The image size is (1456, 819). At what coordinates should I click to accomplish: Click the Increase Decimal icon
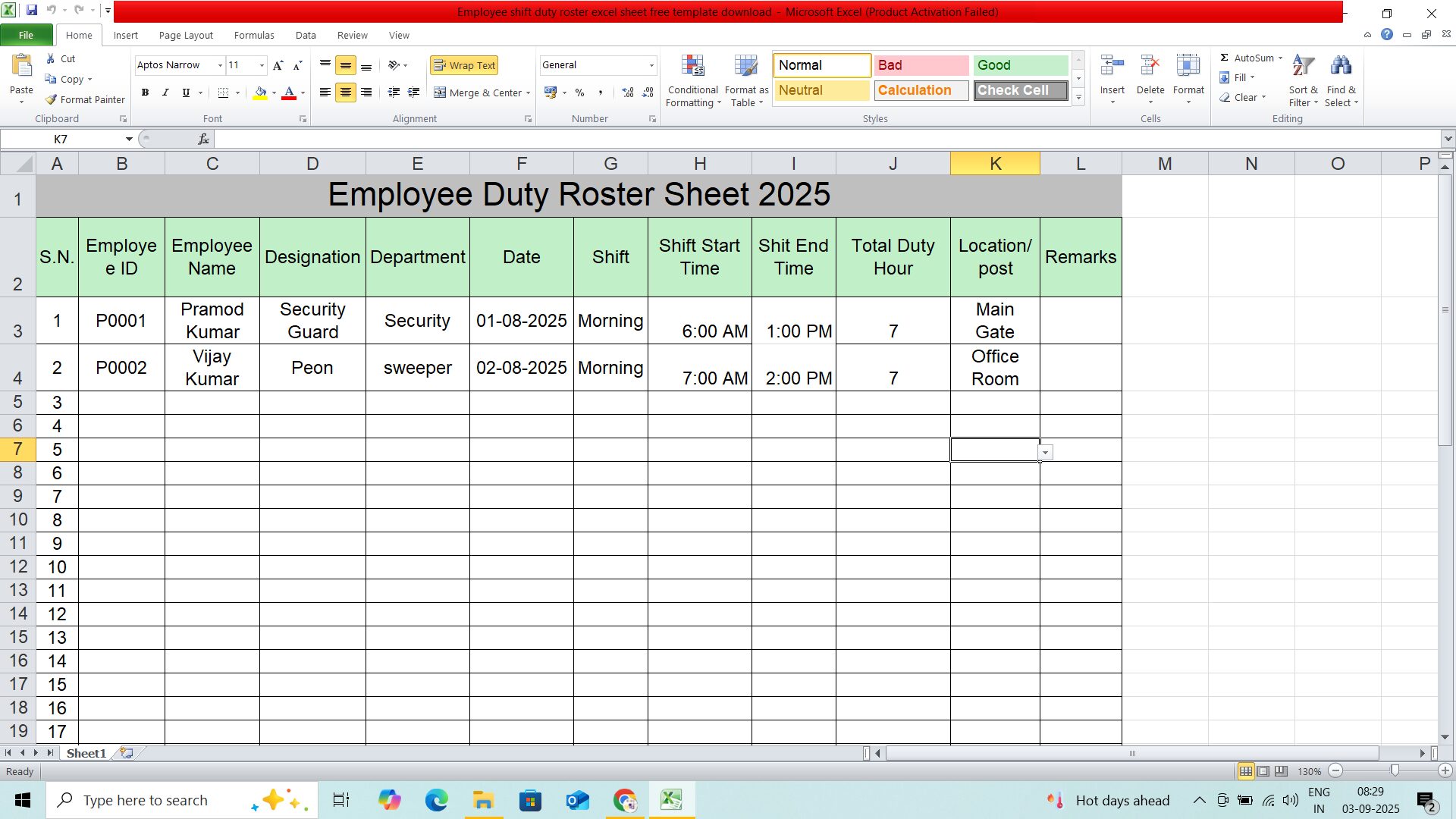[x=627, y=93]
